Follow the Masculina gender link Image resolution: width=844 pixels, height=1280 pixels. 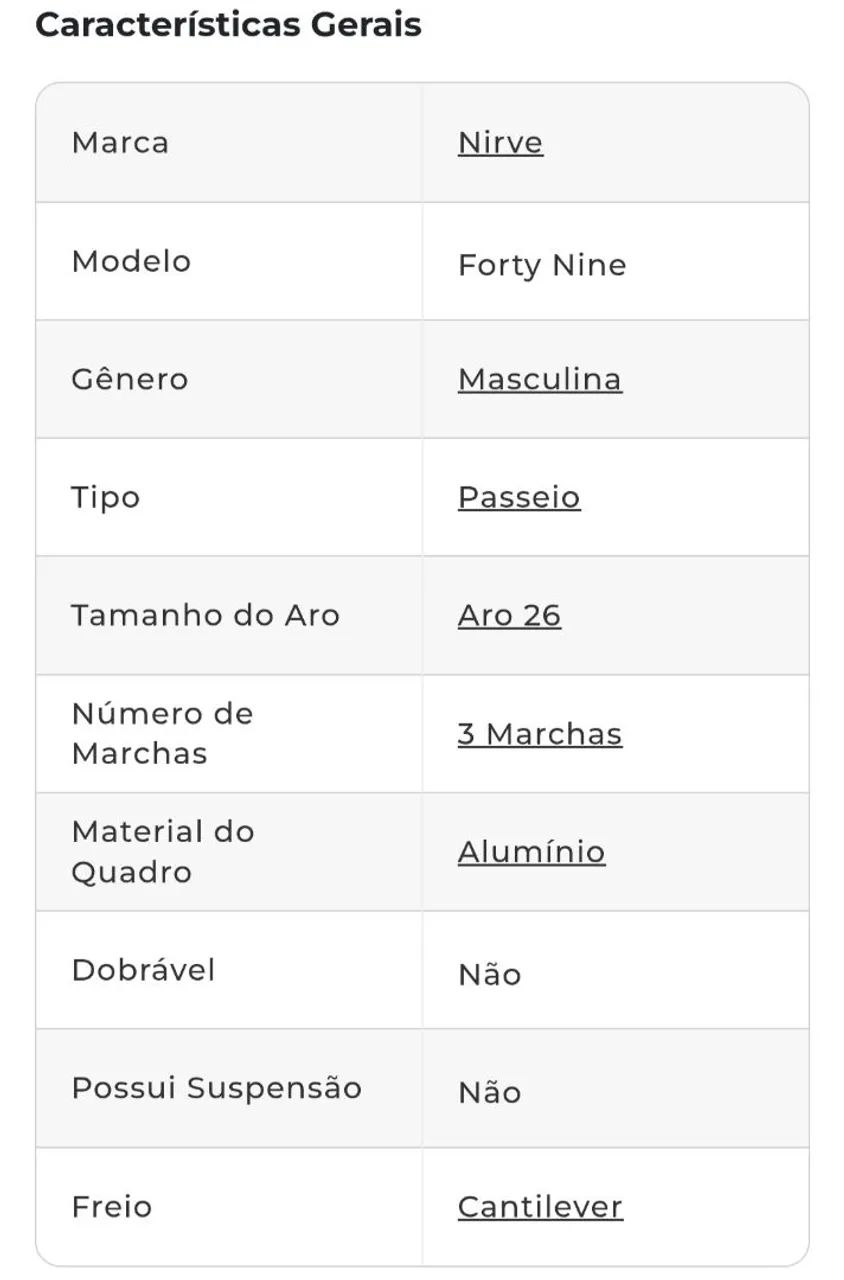(540, 380)
